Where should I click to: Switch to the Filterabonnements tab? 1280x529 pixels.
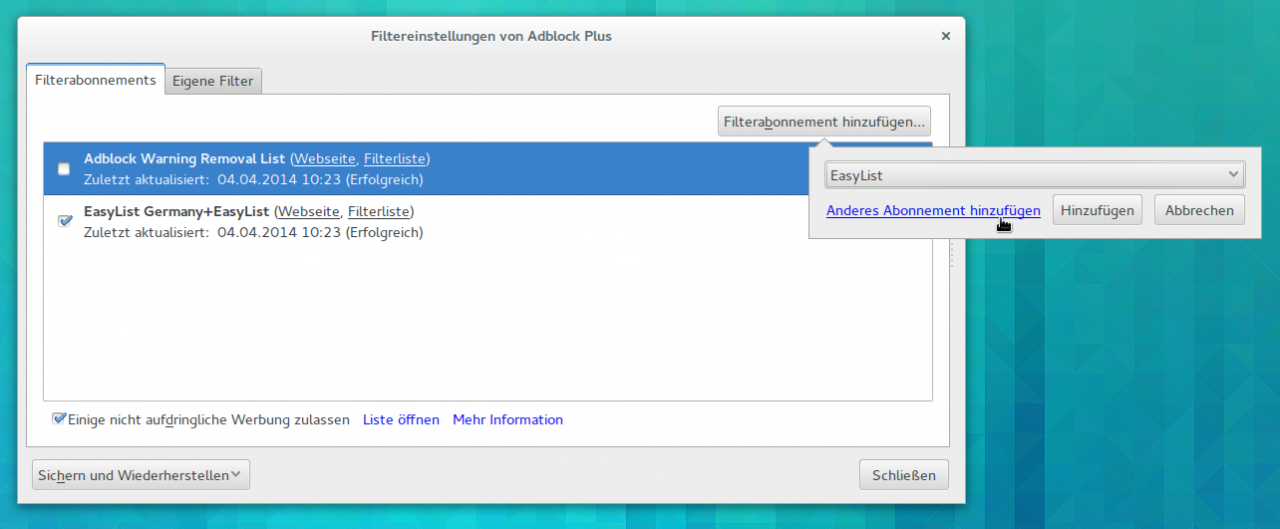coord(95,80)
